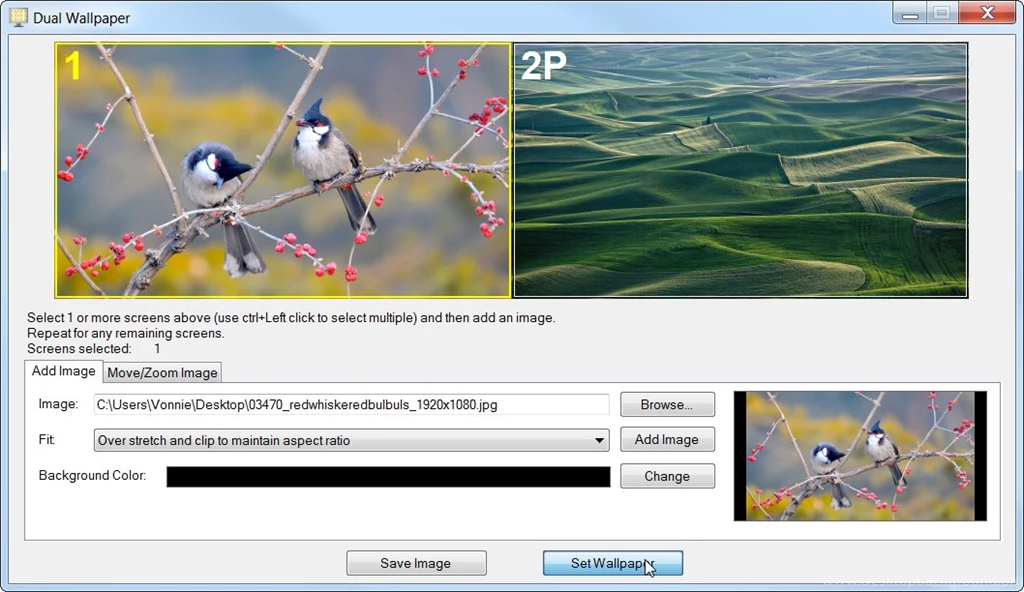1024x592 pixels.
Task: Click the 'Dual Wallpaper' window title text
Action: coord(82,18)
